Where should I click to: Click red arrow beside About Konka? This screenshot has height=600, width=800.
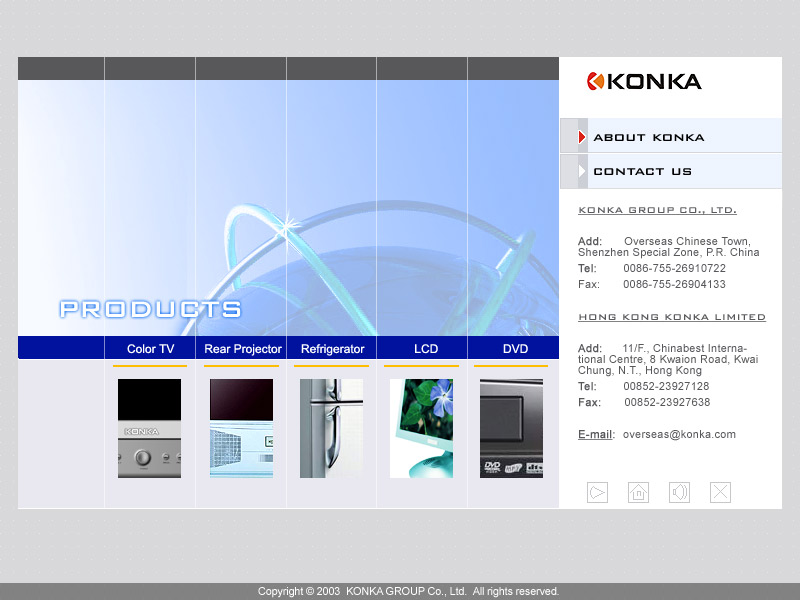tap(582, 137)
